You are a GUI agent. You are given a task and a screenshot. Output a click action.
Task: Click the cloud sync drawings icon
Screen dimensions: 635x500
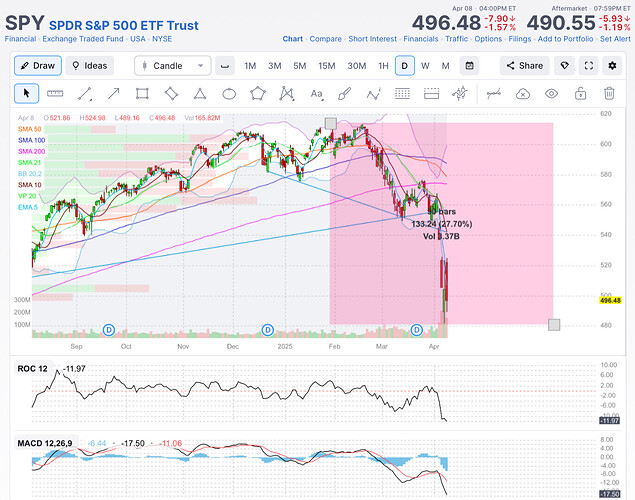coord(523,94)
